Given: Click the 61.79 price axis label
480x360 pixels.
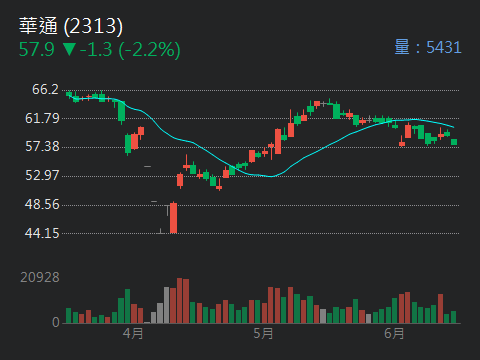Looking at the screenshot, I should (42, 118).
